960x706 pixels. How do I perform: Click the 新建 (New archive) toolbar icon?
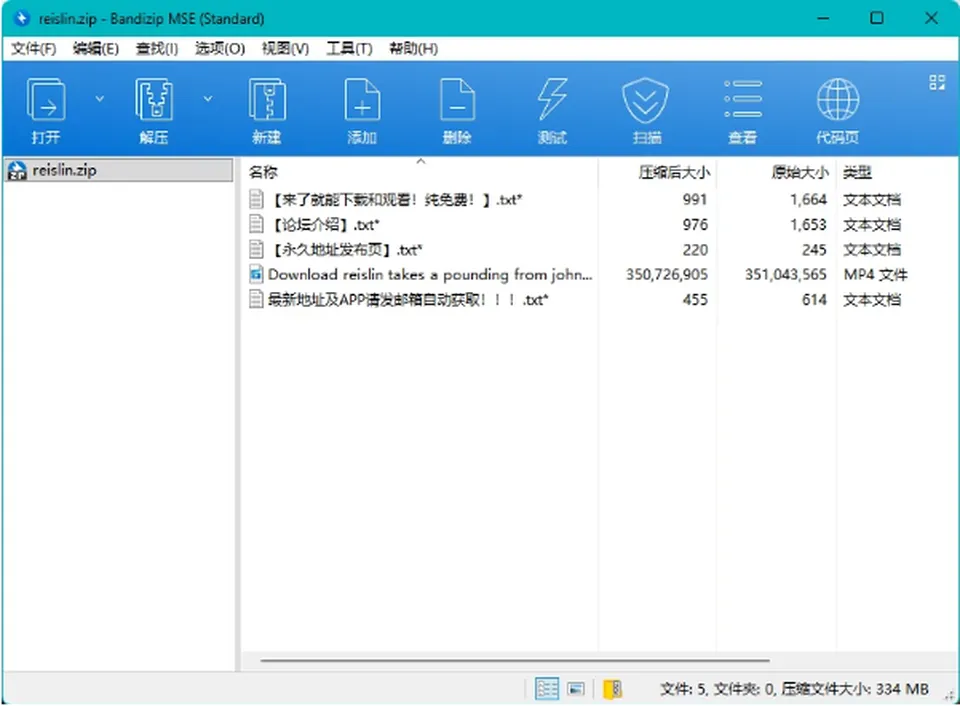[x=267, y=99]
